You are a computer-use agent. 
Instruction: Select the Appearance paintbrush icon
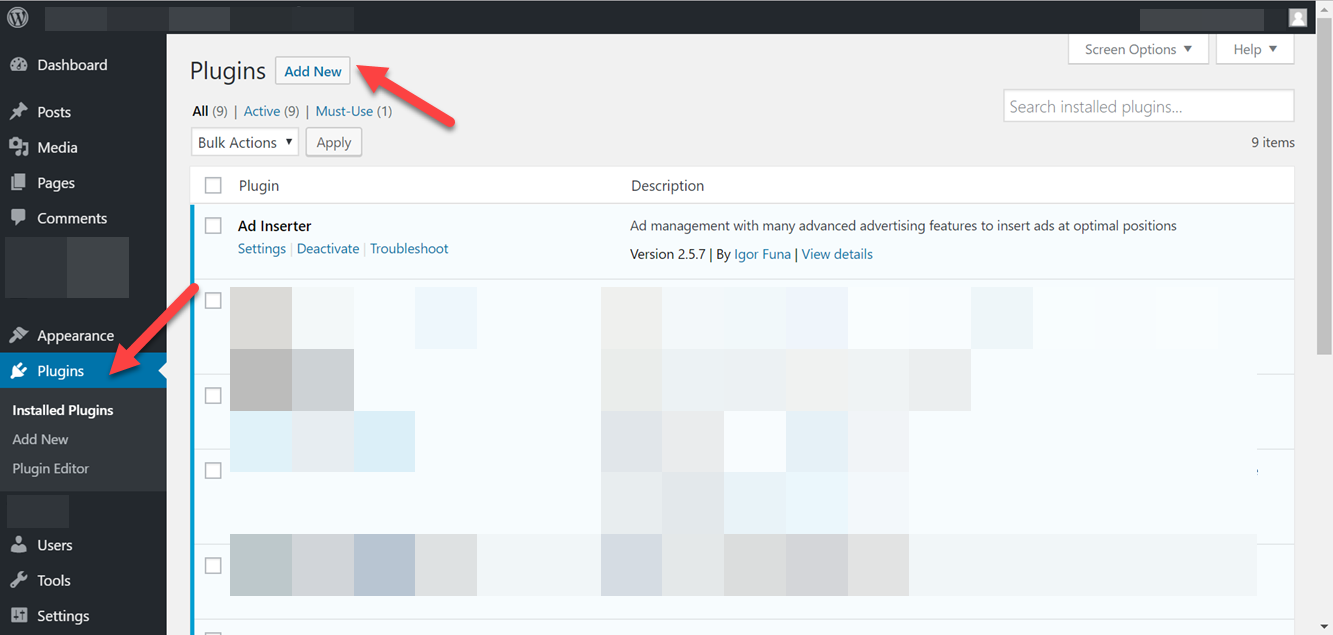(21, 334)
